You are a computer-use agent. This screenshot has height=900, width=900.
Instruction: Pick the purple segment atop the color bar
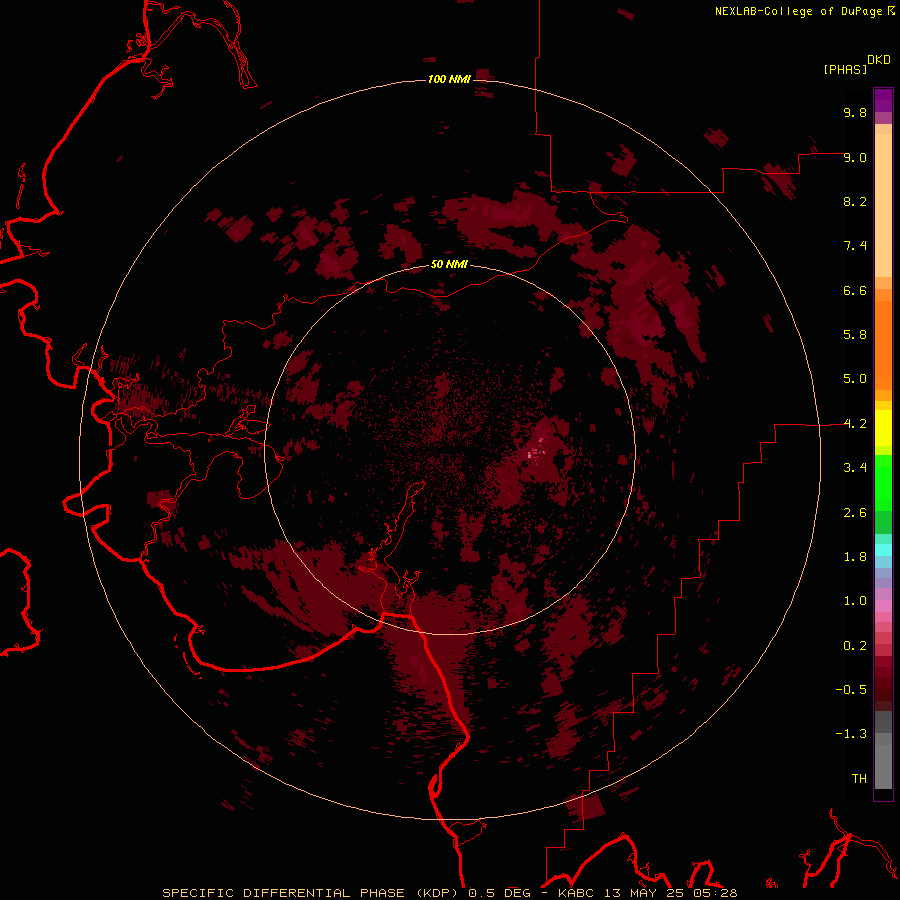(x=883, y=100)
